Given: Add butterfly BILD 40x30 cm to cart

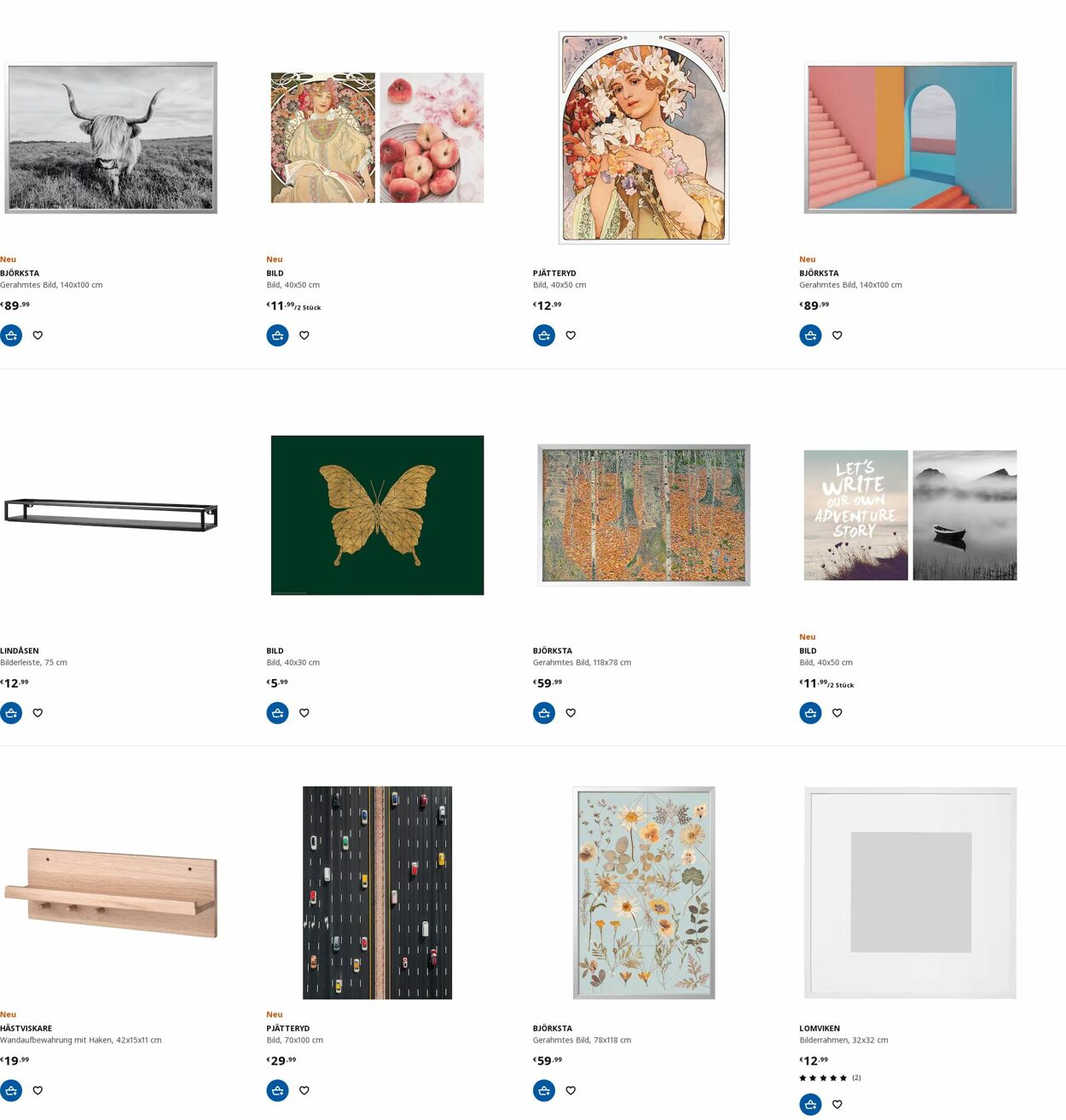Looking at the screenshot, I should (277, 713).
